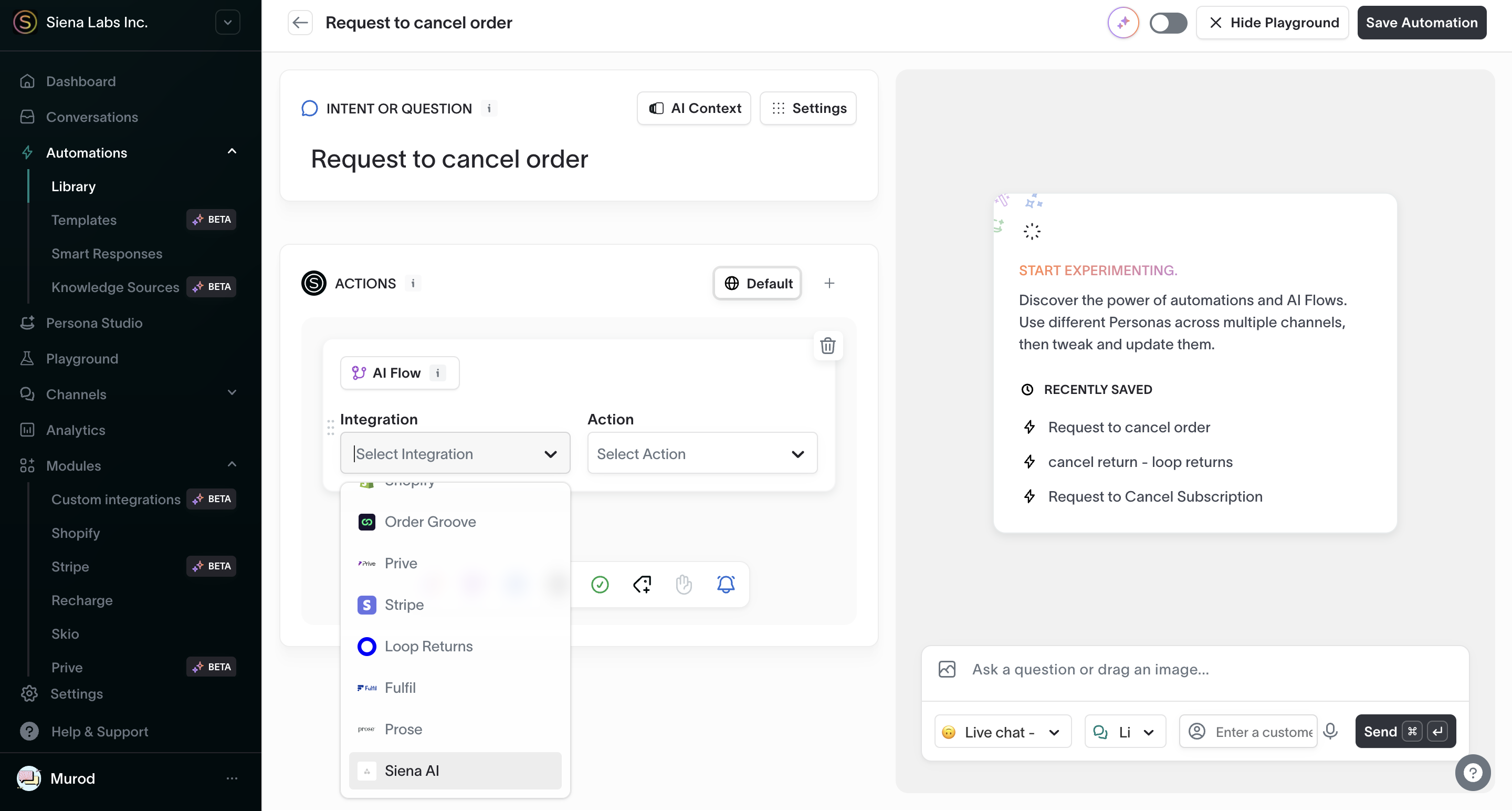This screenshot has height=811, width=1512.
Task: Go to Dashboard
Action: coord(80,81)
